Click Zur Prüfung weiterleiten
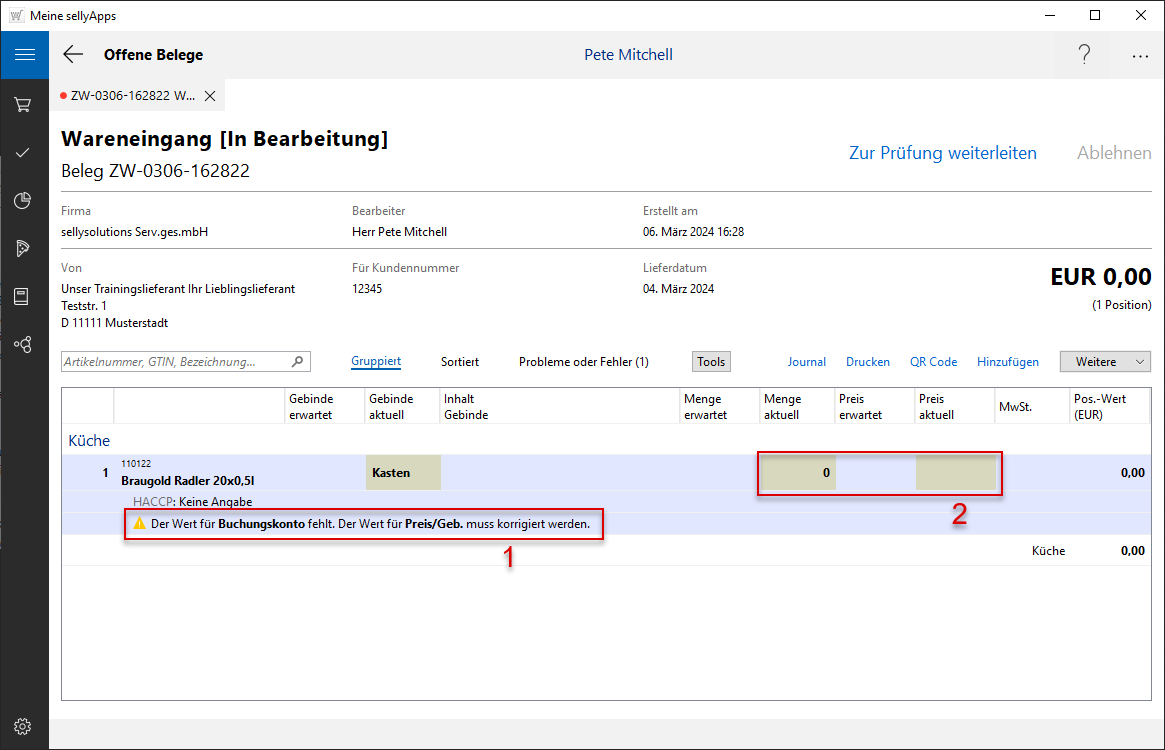This screenshot has width=1165, height=750. [942, 153]
